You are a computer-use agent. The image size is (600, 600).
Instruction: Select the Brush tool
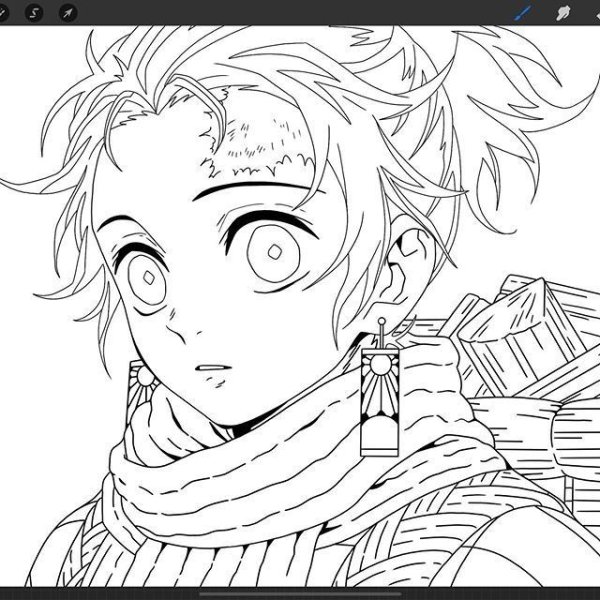[522, 13]
